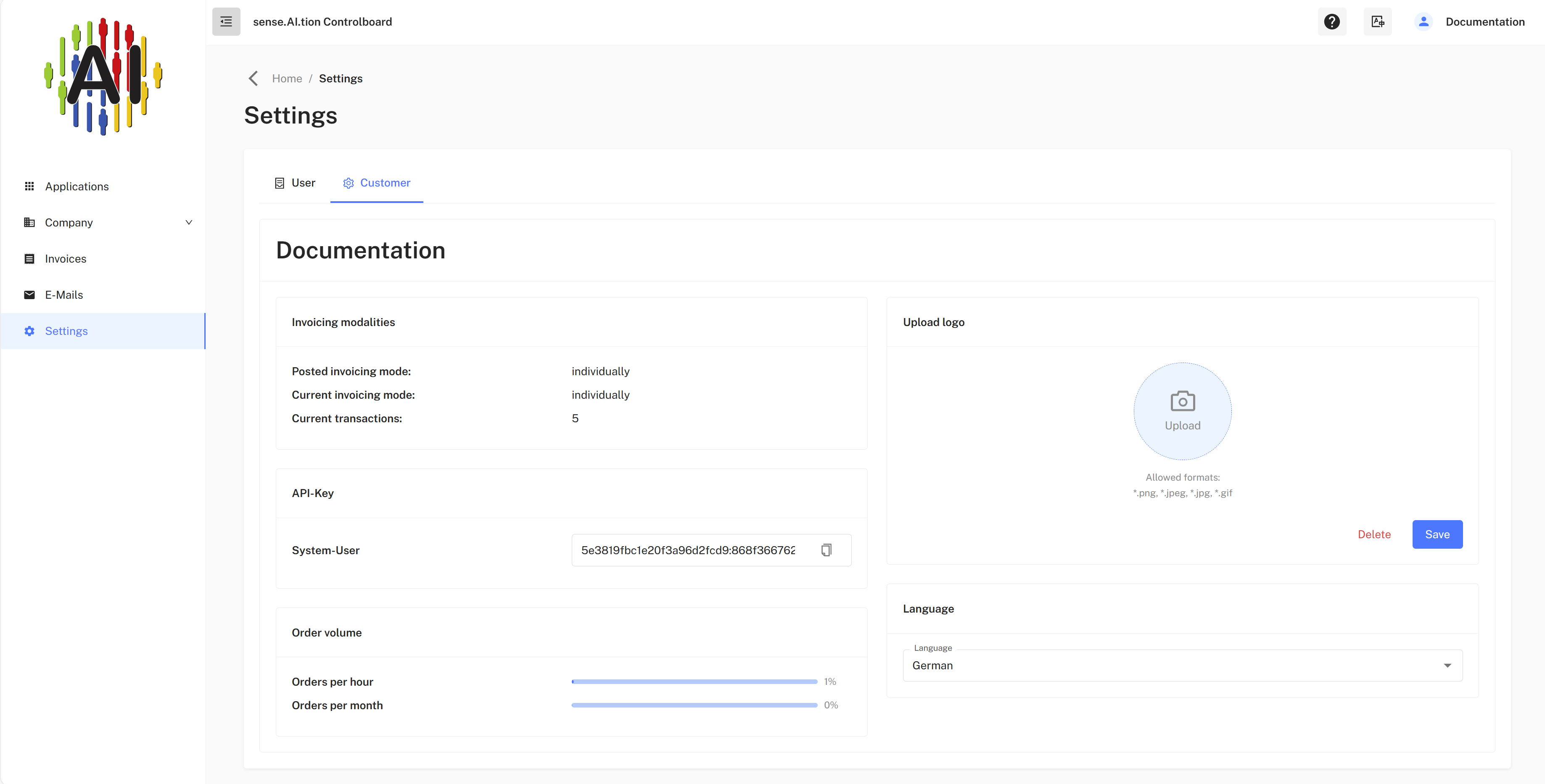Click the Orders per hour progress bar
This screenshot has height=784, width=1545.
(695, 681)
